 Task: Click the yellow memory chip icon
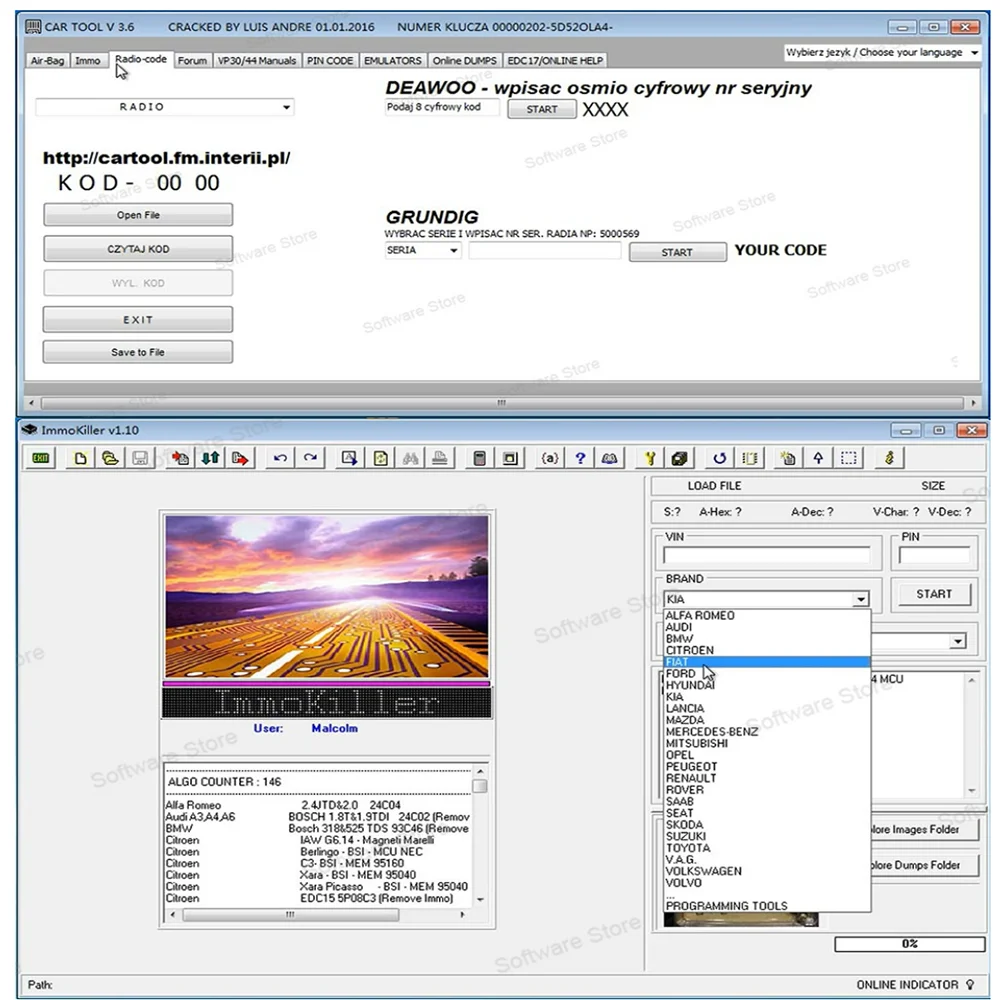[750, 458]
